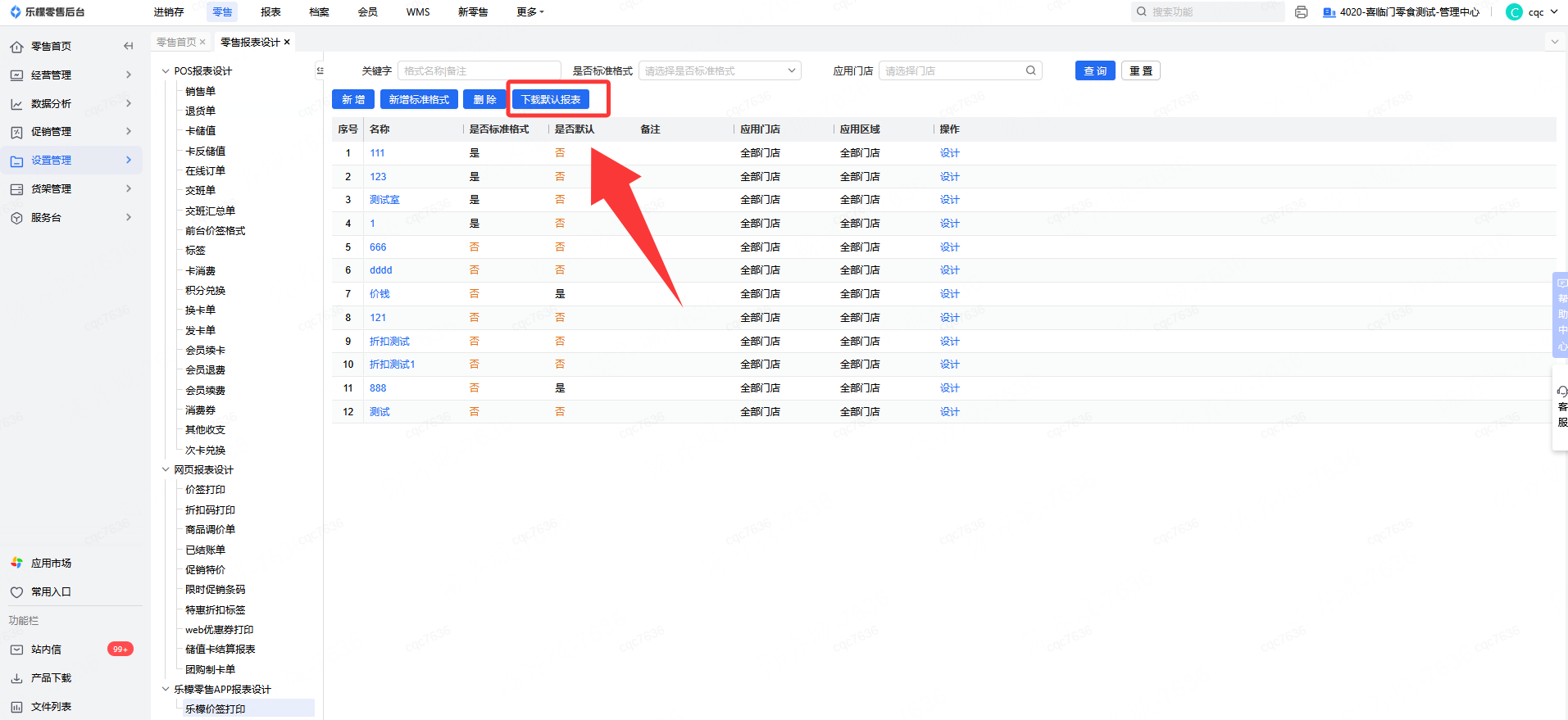This screenshot has width=1568, height=720.
Task: Click the 乐檬零售后台 logo
Action: (48, 12)
